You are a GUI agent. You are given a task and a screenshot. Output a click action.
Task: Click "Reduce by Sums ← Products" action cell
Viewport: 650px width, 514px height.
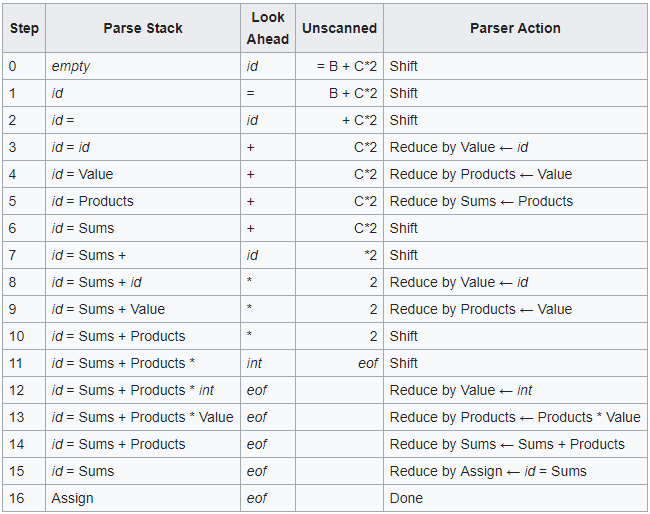coord(481,201)
